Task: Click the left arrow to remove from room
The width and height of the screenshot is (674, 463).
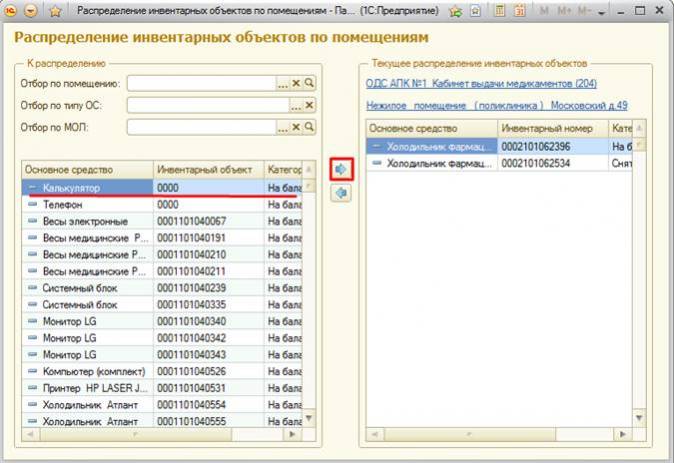Action: [x=341, y=193]
